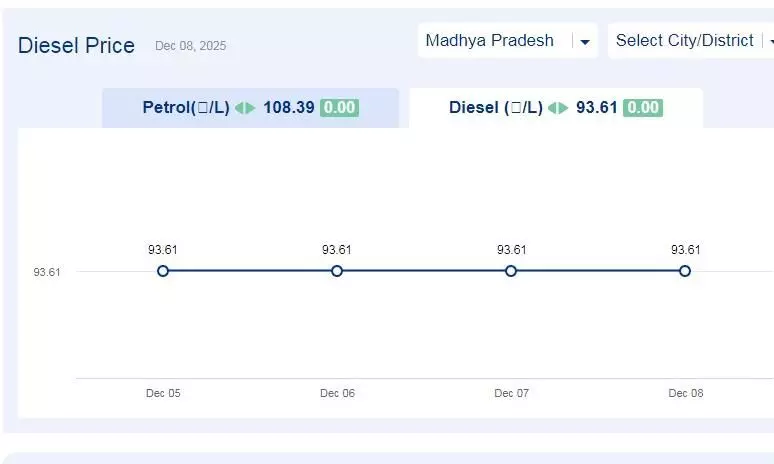The height and width of the screenshot is (464, 774).
Task: Click the trend arrows icon in Diesel tab
Action: pos(558,108)
